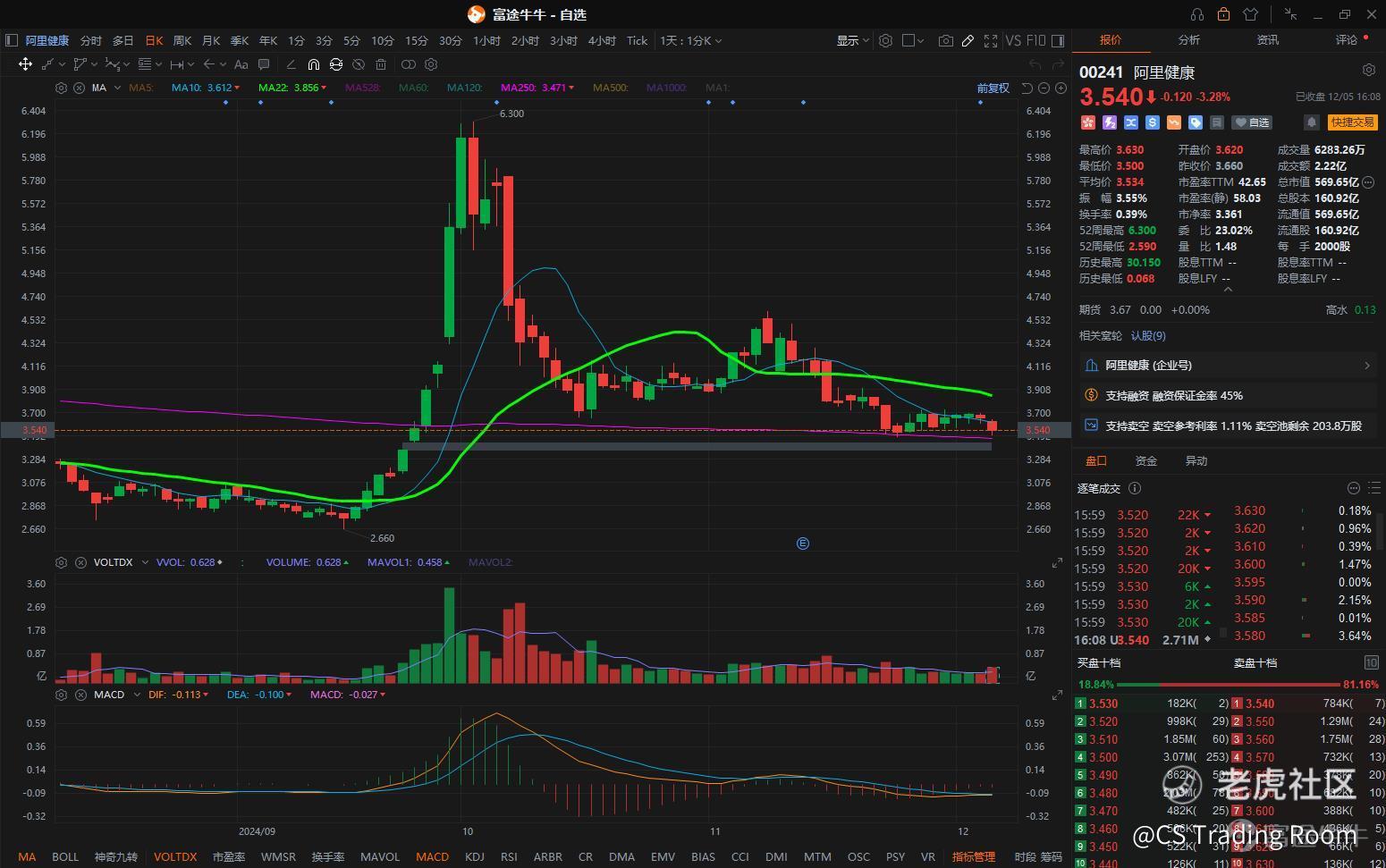The width and height of the screenshot is (1386, 868).
Task: Click the 快捷交易 quick trade button
Action: click(1352, 122)
